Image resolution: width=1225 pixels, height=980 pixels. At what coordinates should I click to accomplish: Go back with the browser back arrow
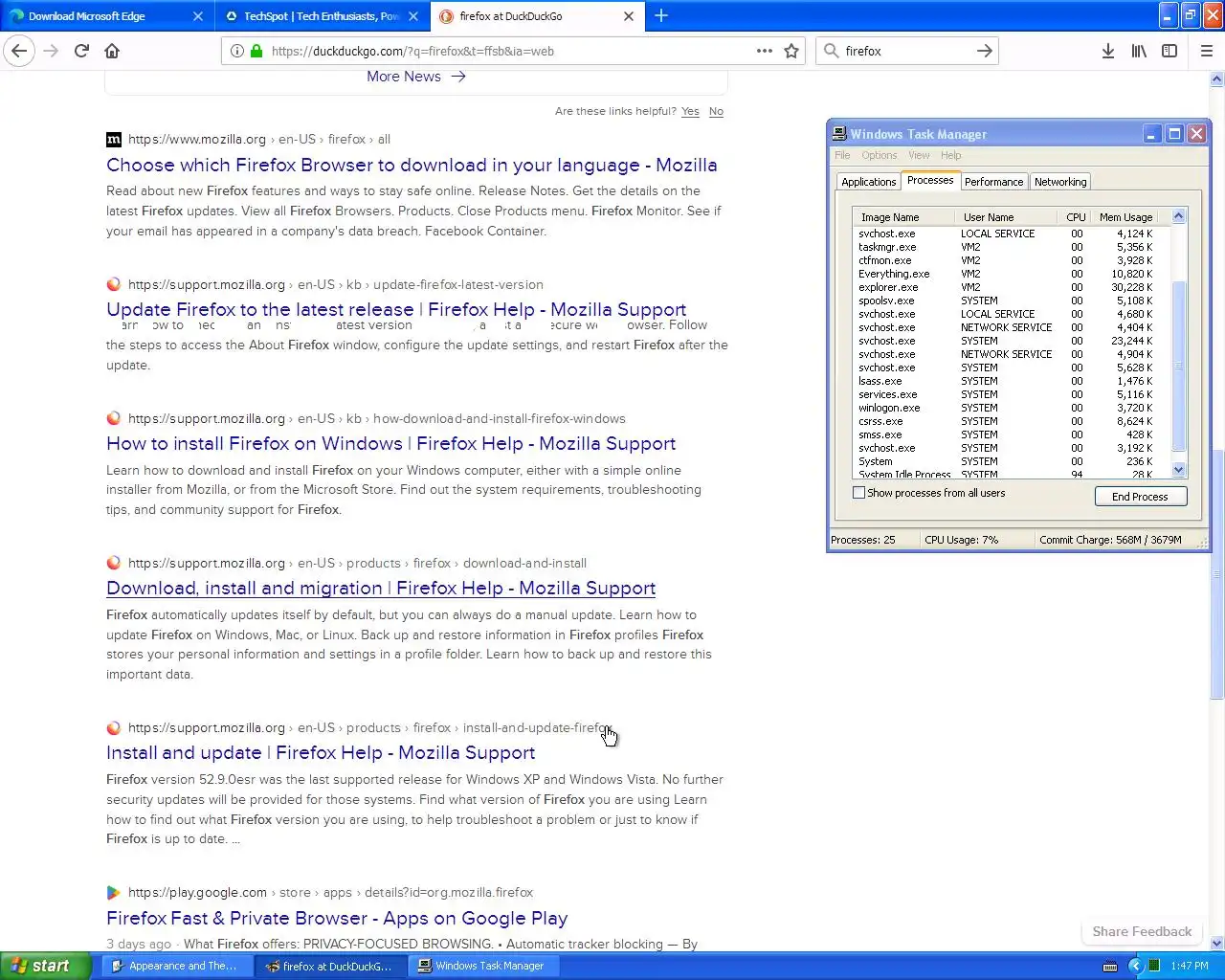click(20, 51)
